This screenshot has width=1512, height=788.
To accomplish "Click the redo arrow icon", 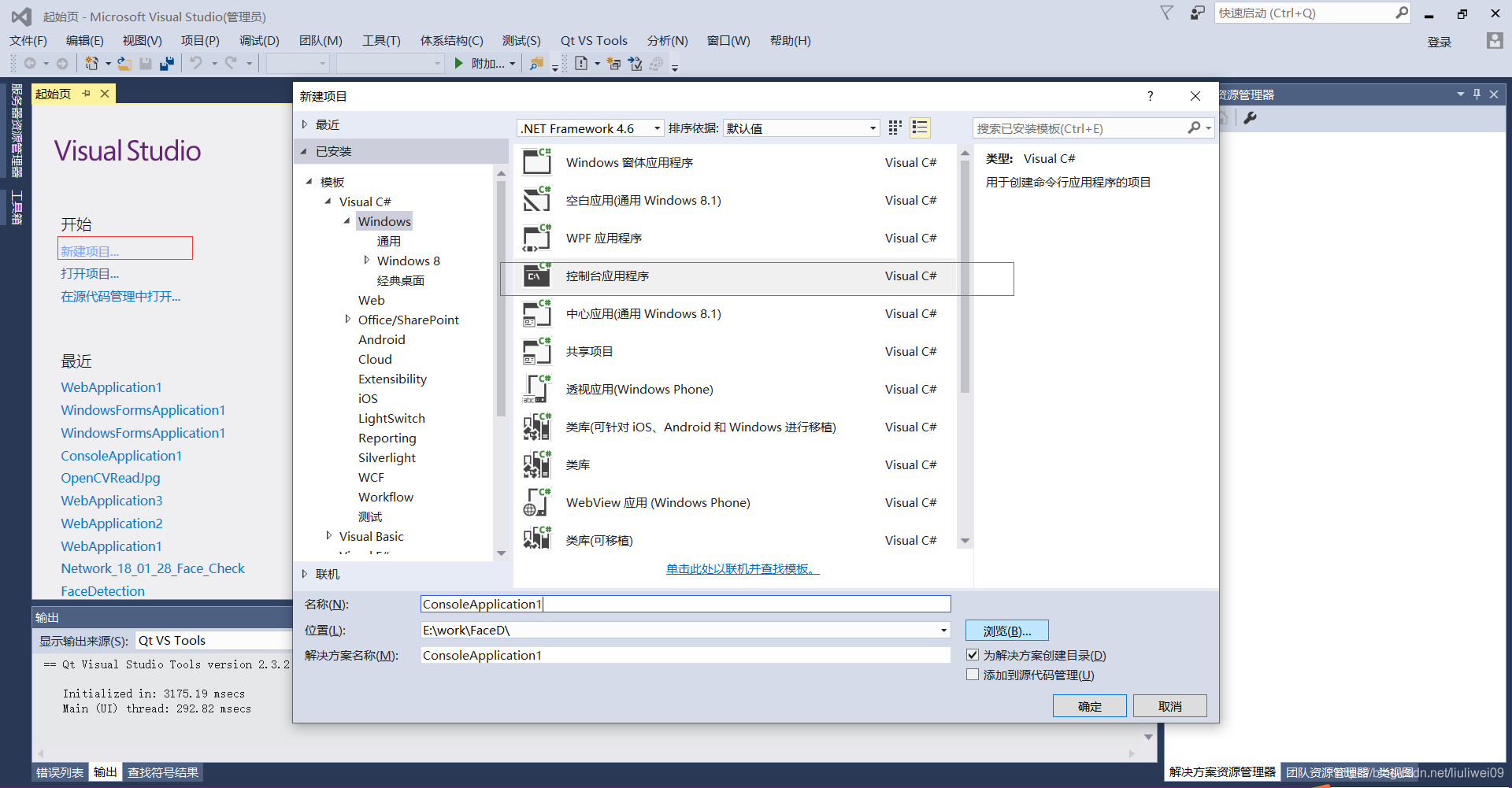I will pyautogui.click(x=231, y=63).
